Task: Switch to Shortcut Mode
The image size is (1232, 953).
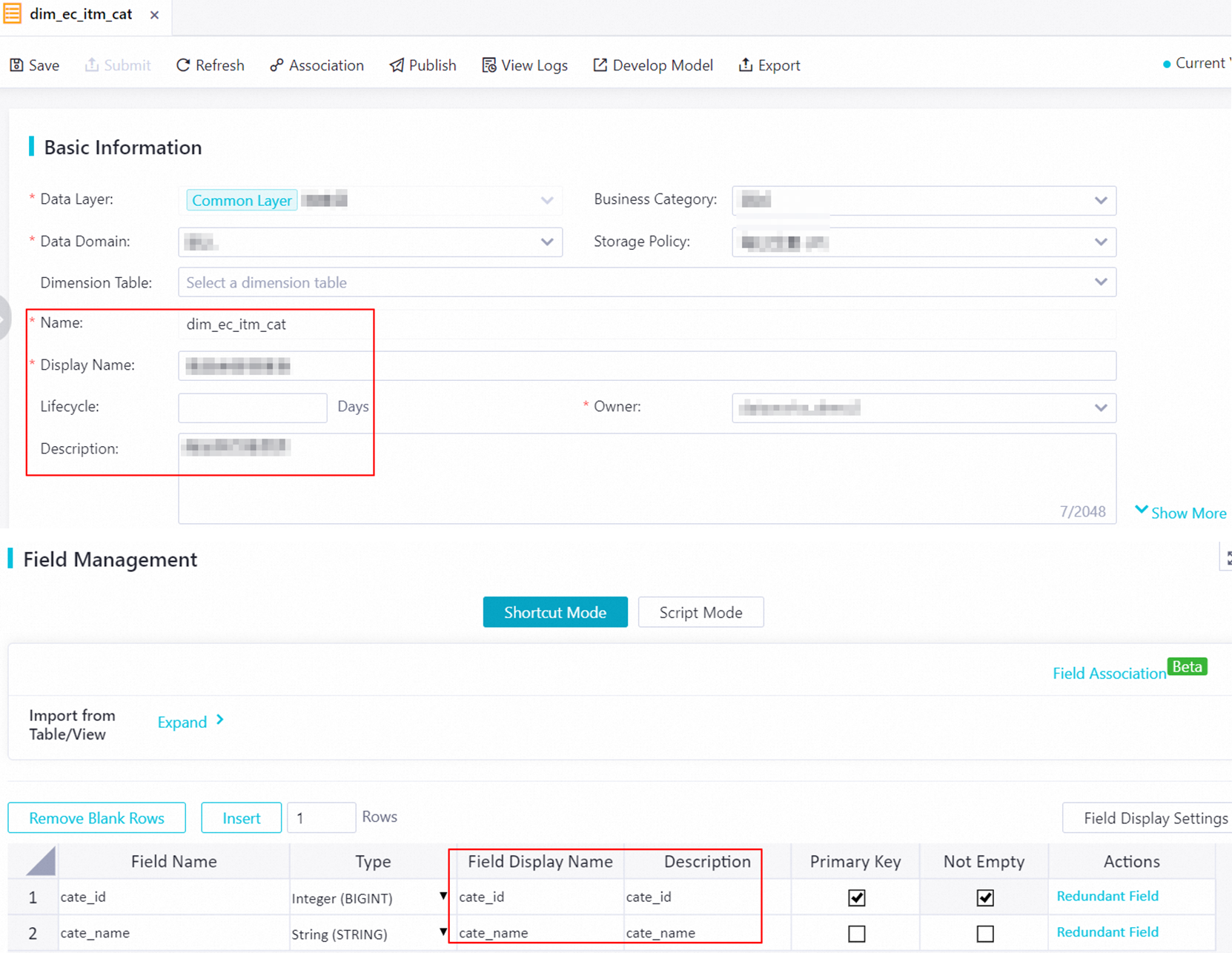Action: coord(555,612)
